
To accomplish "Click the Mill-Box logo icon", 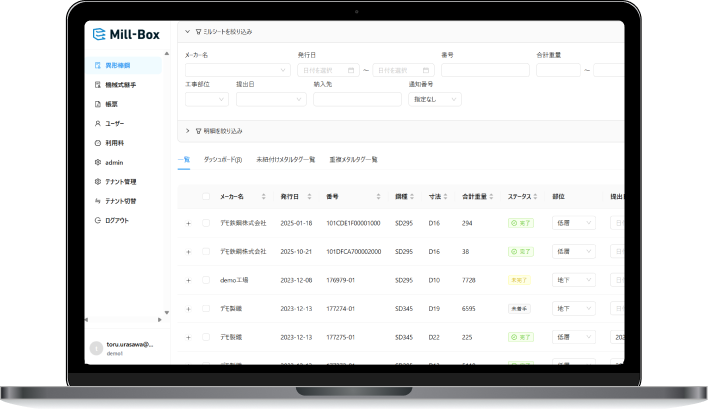I will coord(98,33).
